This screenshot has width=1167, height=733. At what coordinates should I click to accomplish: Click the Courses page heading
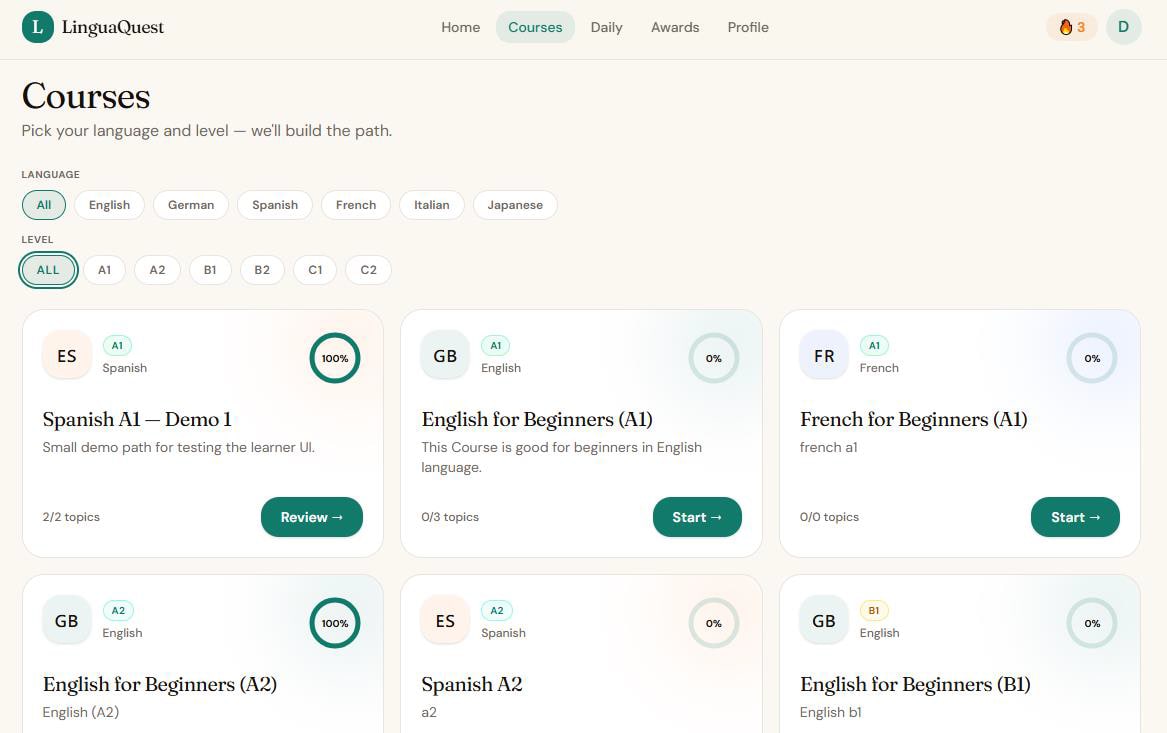point(86,96)
